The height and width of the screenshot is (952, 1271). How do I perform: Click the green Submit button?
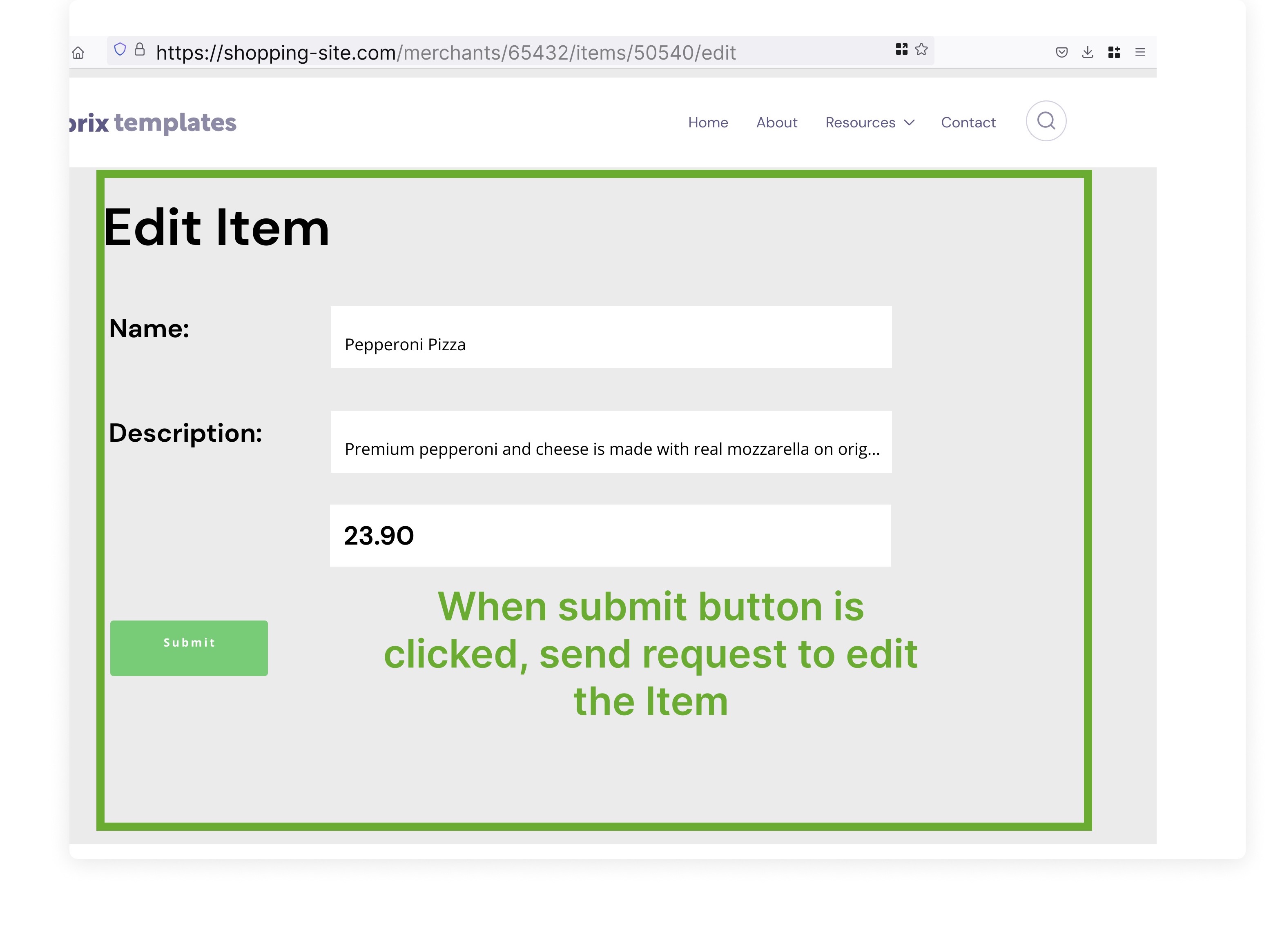tap(189, 648)
